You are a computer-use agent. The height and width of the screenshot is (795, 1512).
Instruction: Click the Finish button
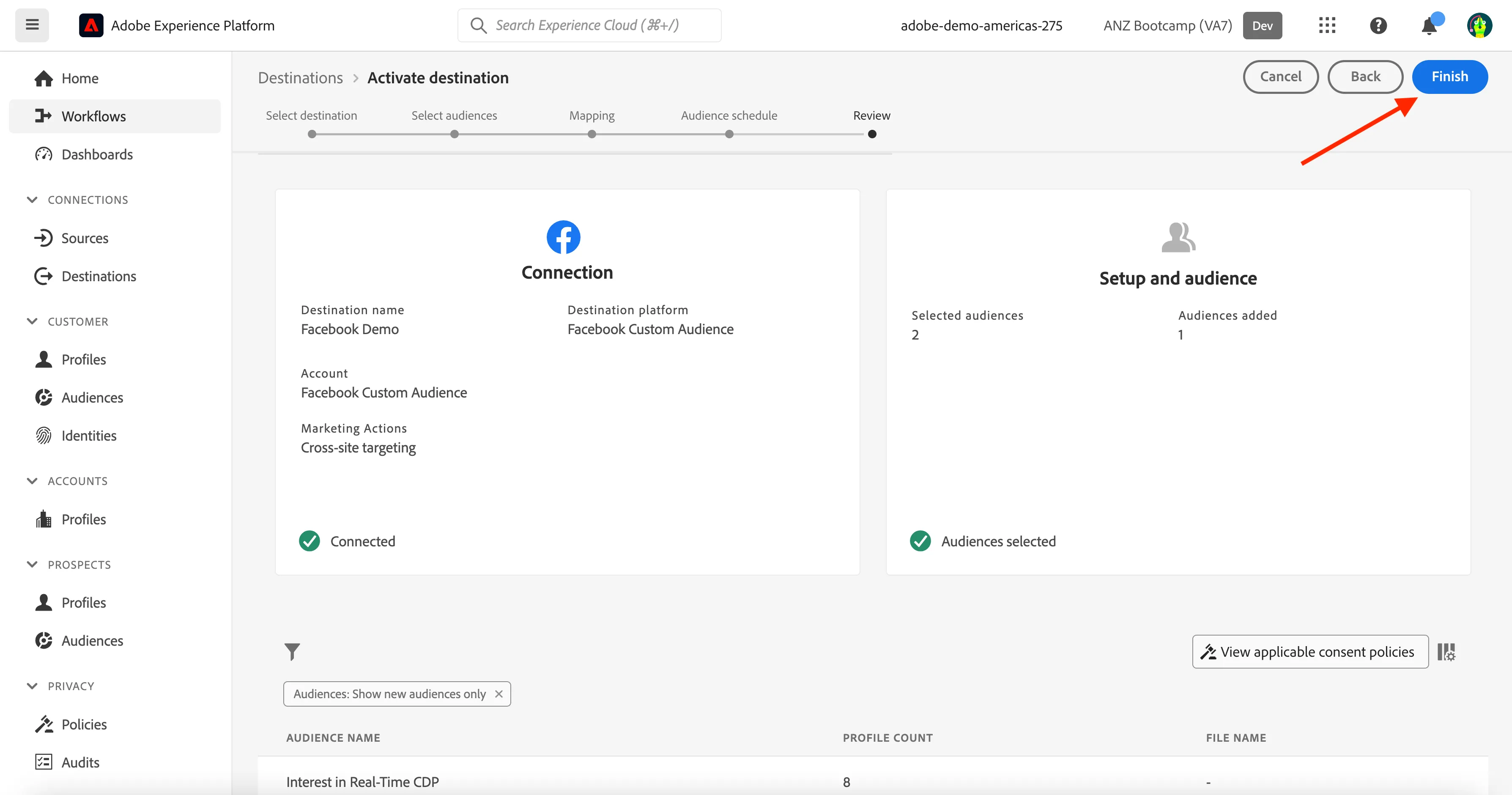(x=1450, y=77)
